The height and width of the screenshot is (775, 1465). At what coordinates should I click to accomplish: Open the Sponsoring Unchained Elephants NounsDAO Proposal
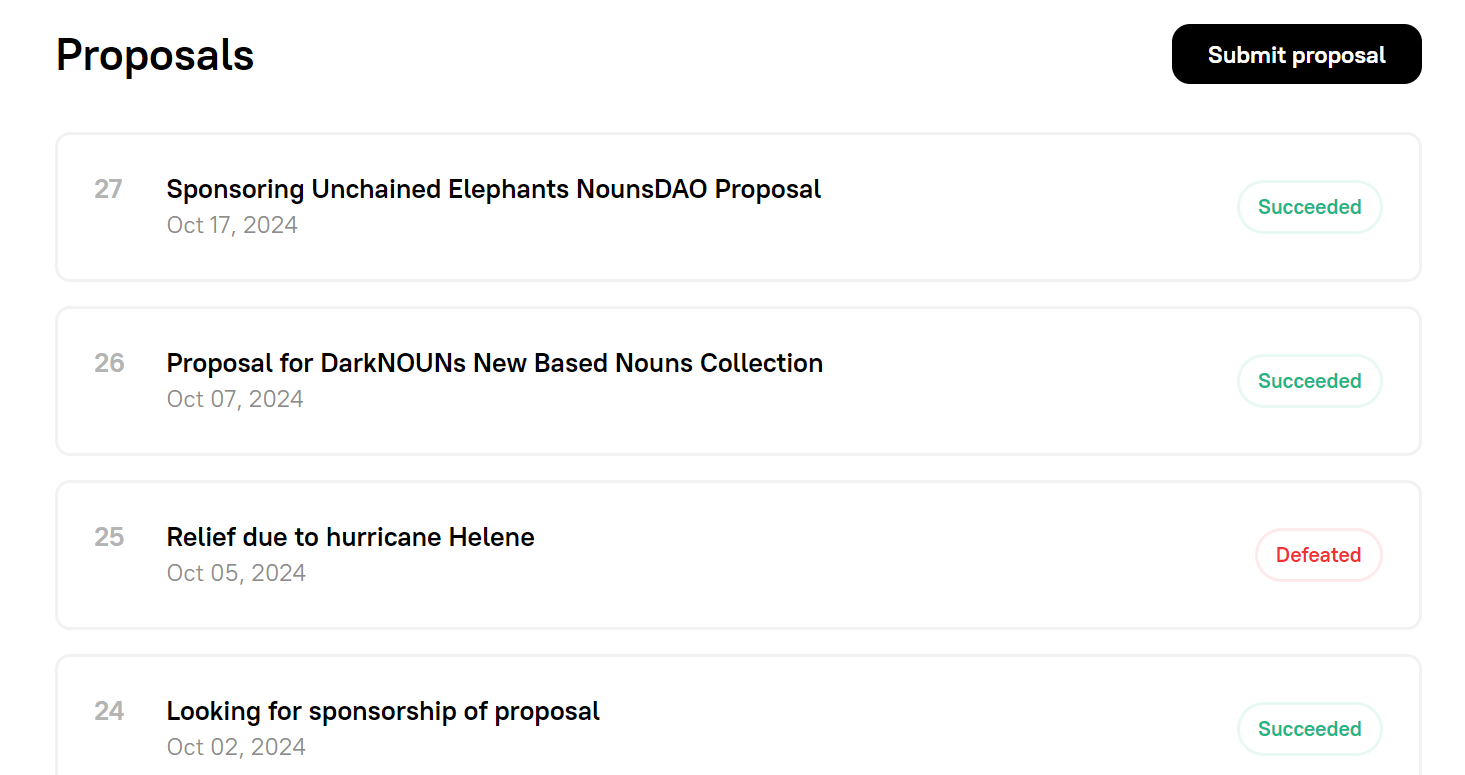(493, 189)
